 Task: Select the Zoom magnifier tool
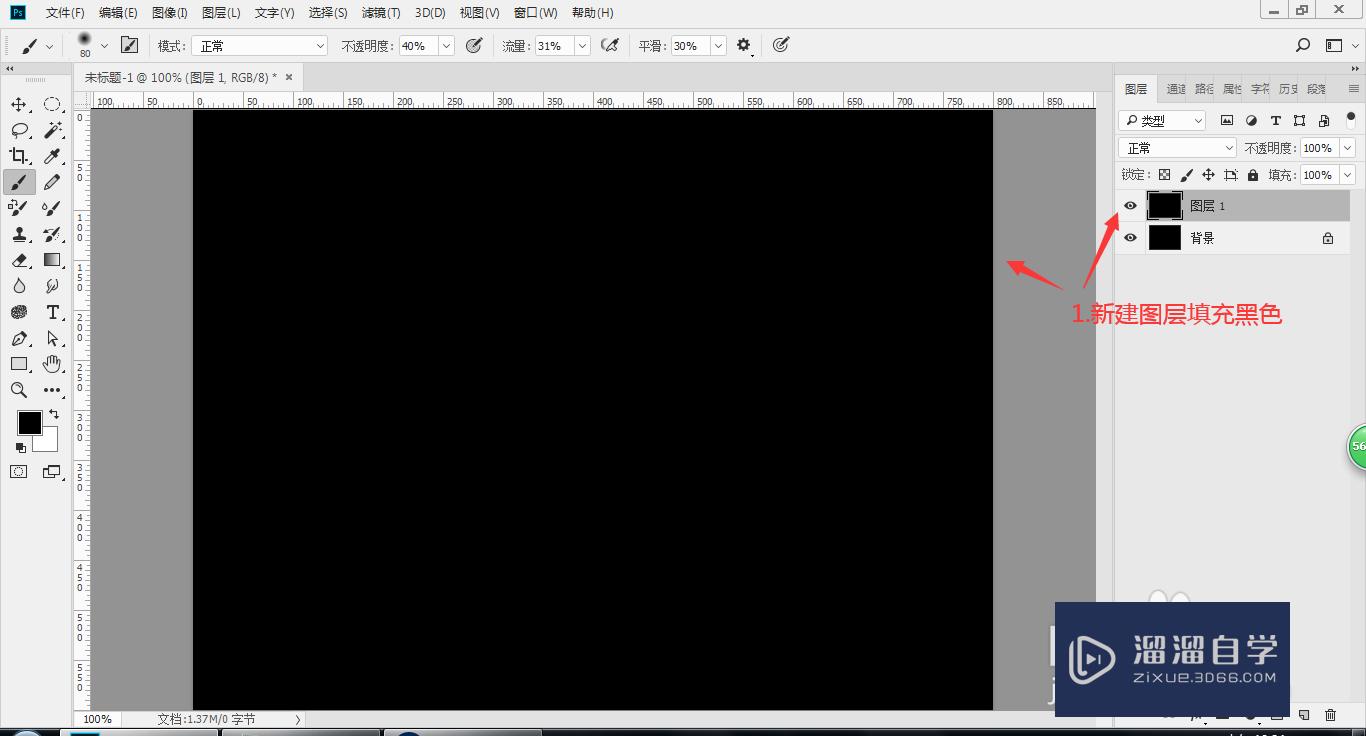19,390
